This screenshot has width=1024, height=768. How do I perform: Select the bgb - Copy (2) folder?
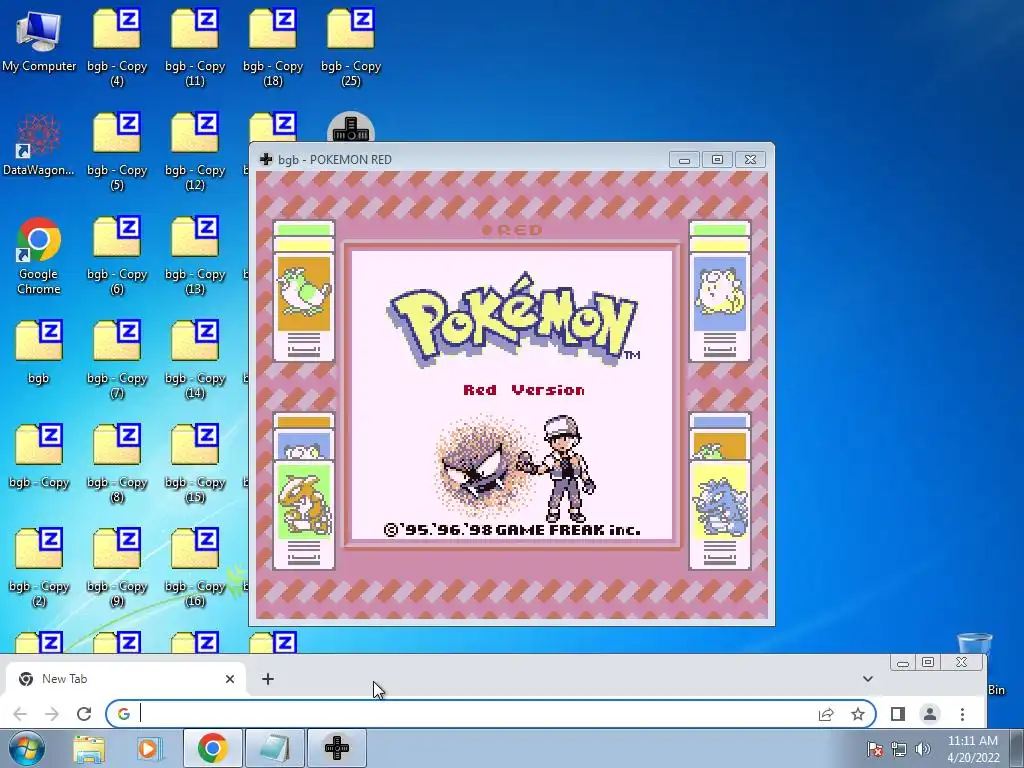click(x=39, y=567)
